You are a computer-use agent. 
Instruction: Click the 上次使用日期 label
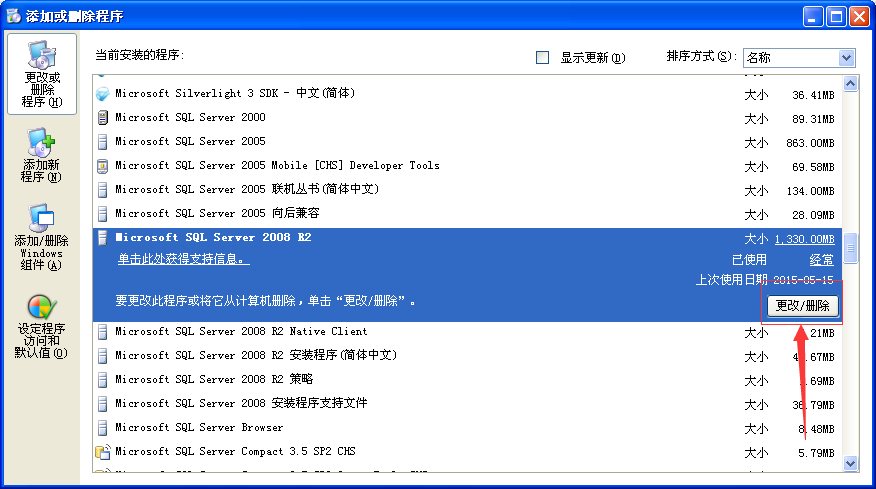tap(731, 280)
